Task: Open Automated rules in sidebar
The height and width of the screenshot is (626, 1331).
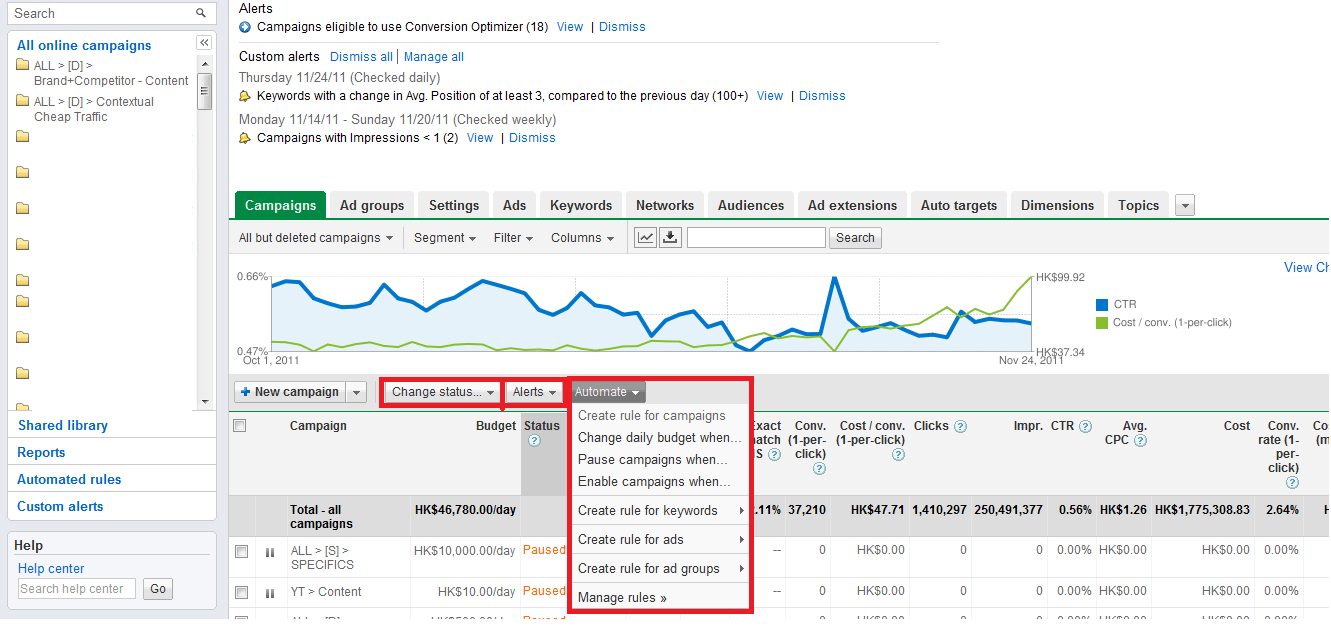Action: coord(69,480)
